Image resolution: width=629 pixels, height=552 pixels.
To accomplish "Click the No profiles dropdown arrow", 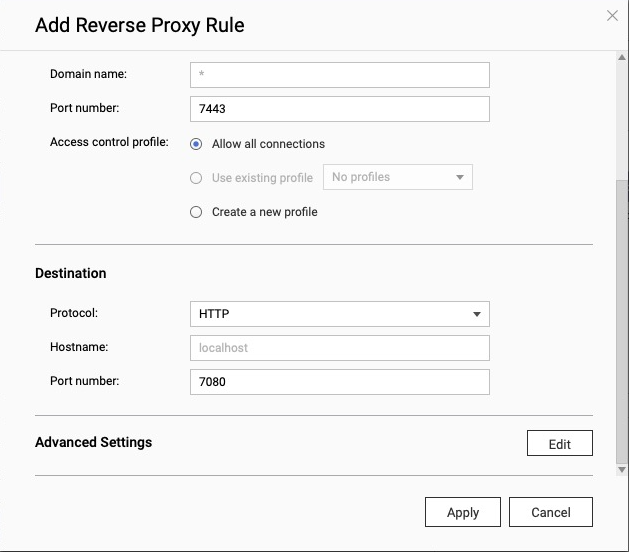I will click(460, 178).
